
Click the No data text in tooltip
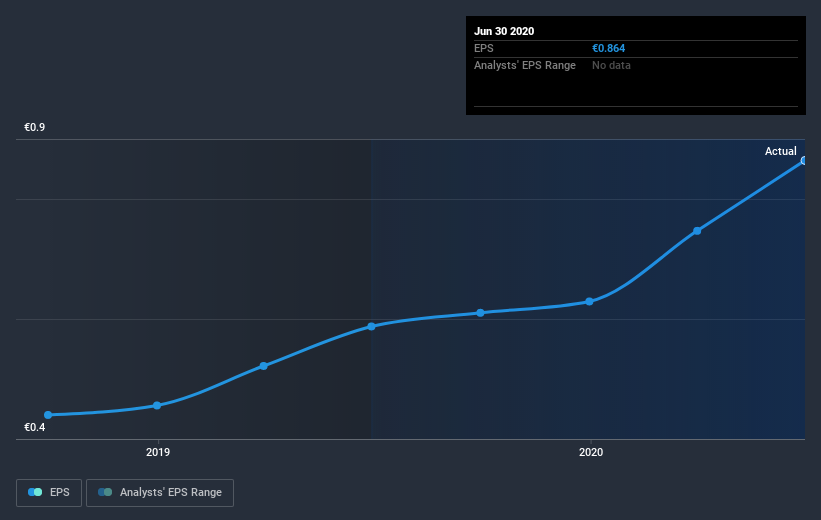[x=611, y=65]
